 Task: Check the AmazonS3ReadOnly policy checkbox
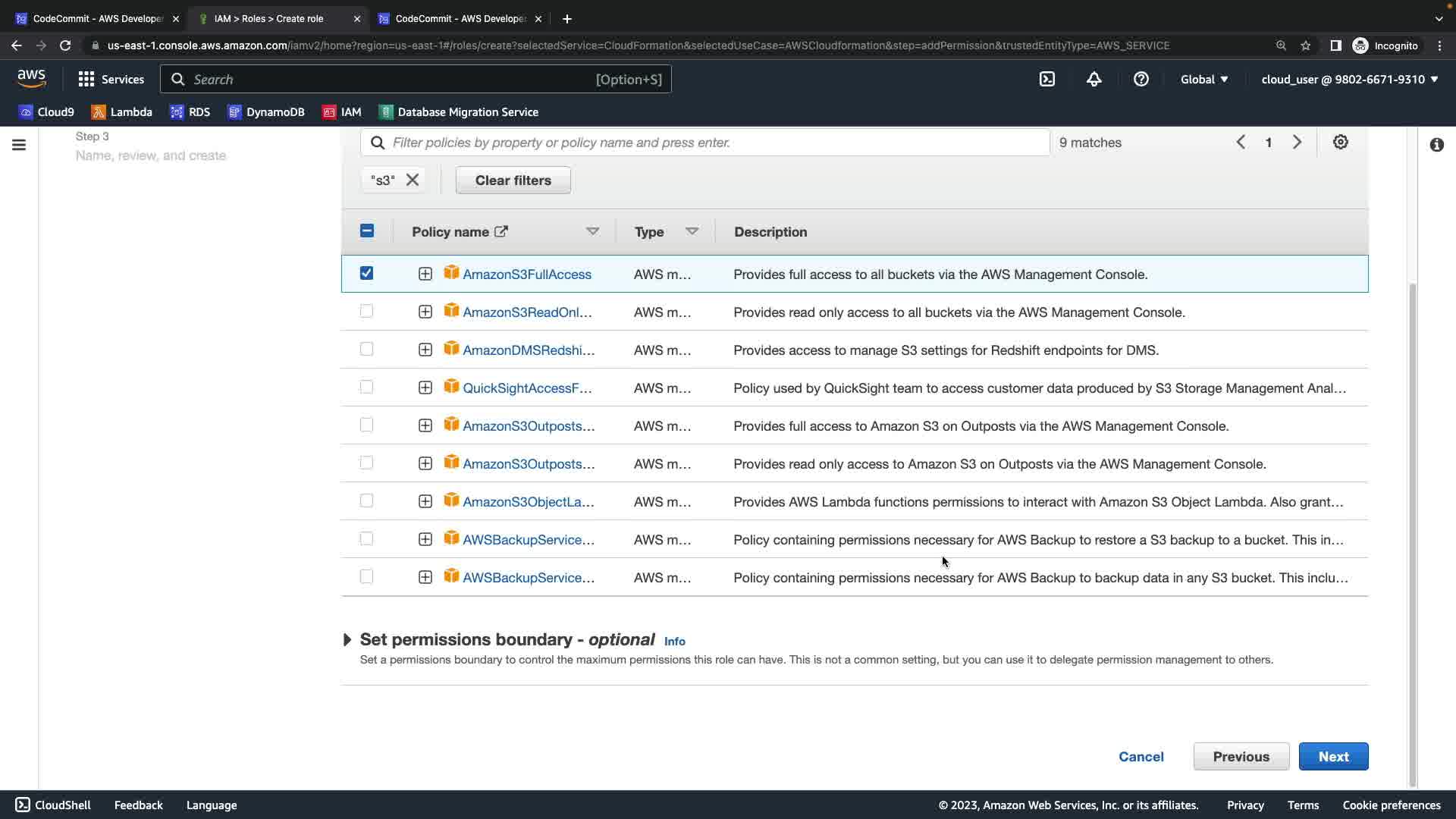366,311
